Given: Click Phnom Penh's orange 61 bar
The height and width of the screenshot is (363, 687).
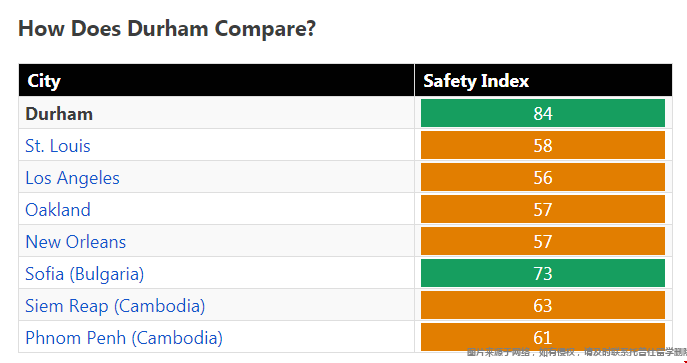Looking at the screenshot, I should coord(543,337).
